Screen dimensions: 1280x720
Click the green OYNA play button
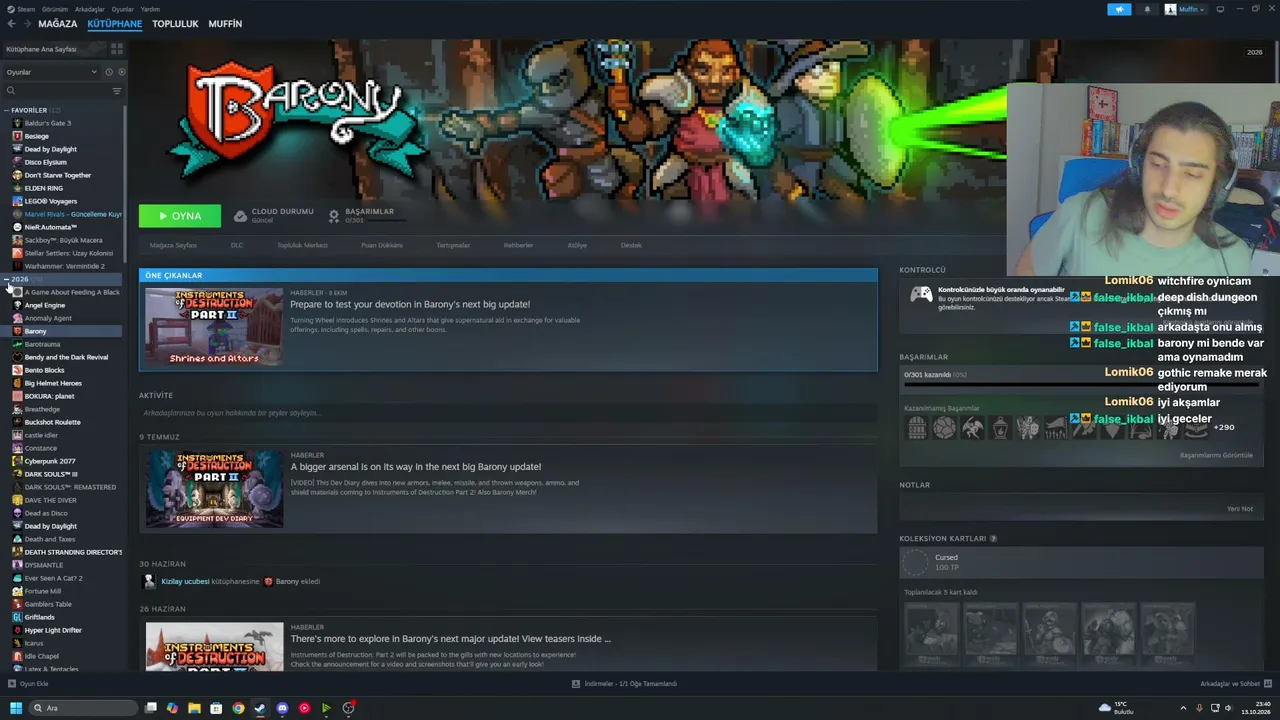pos(180,216)
